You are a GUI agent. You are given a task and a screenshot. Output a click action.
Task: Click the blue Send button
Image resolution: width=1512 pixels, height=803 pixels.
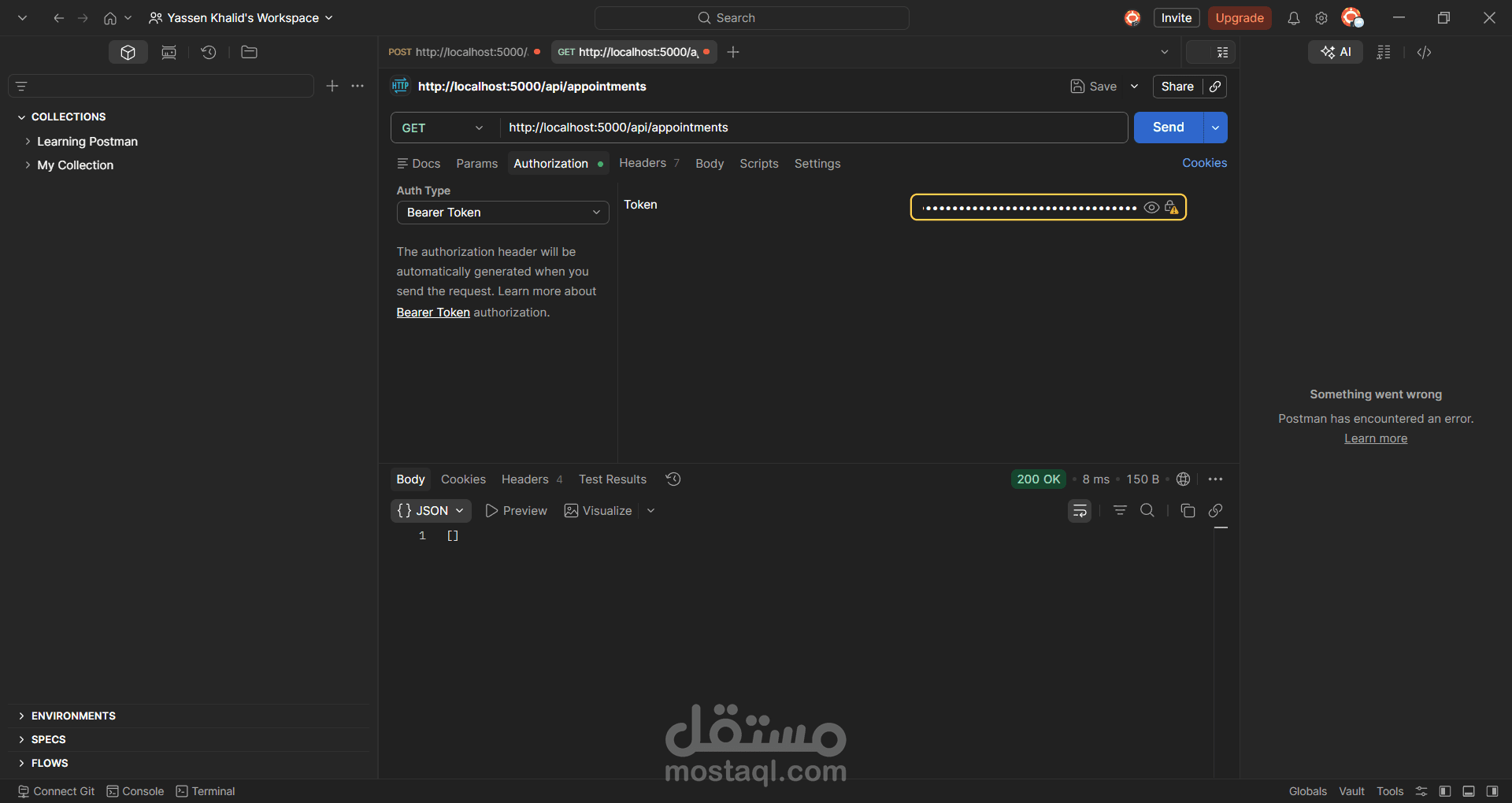pyautogui.click(x=1168, y=128)
